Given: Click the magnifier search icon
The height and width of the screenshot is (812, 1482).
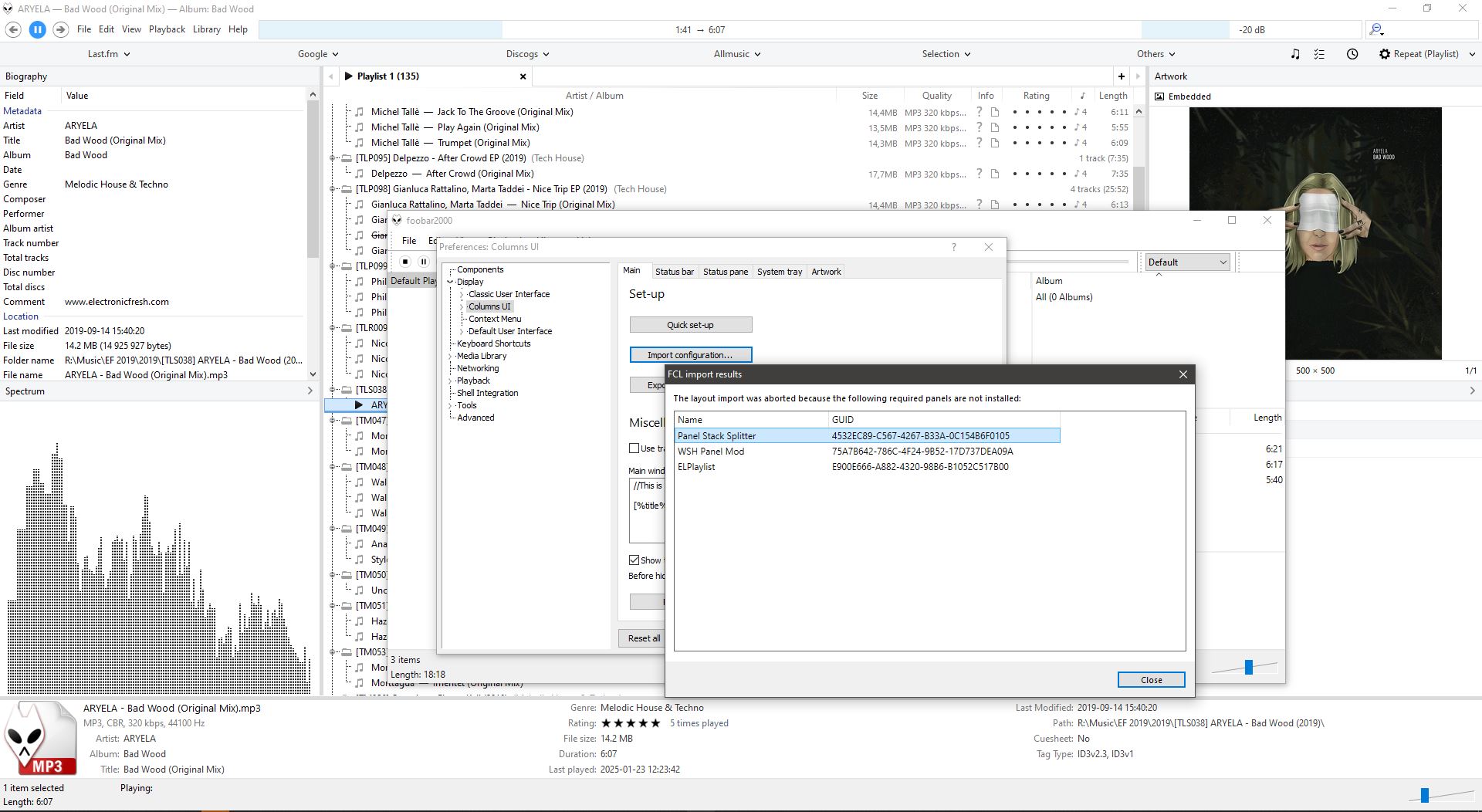Looking at the screenshot, I should tap(1375, 29).
